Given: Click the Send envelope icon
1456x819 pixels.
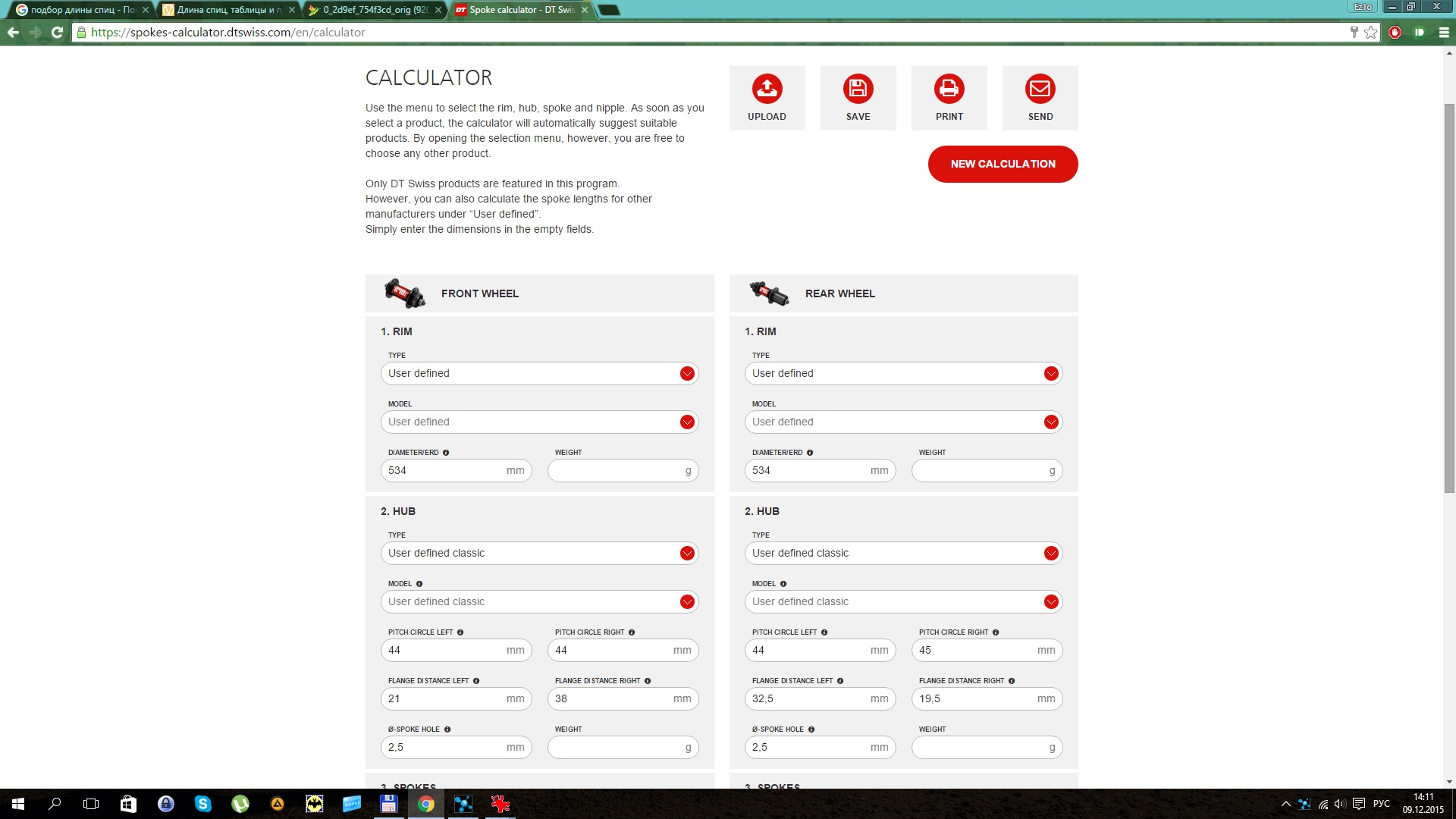Looking at the screenshot, I should 1040,89.
